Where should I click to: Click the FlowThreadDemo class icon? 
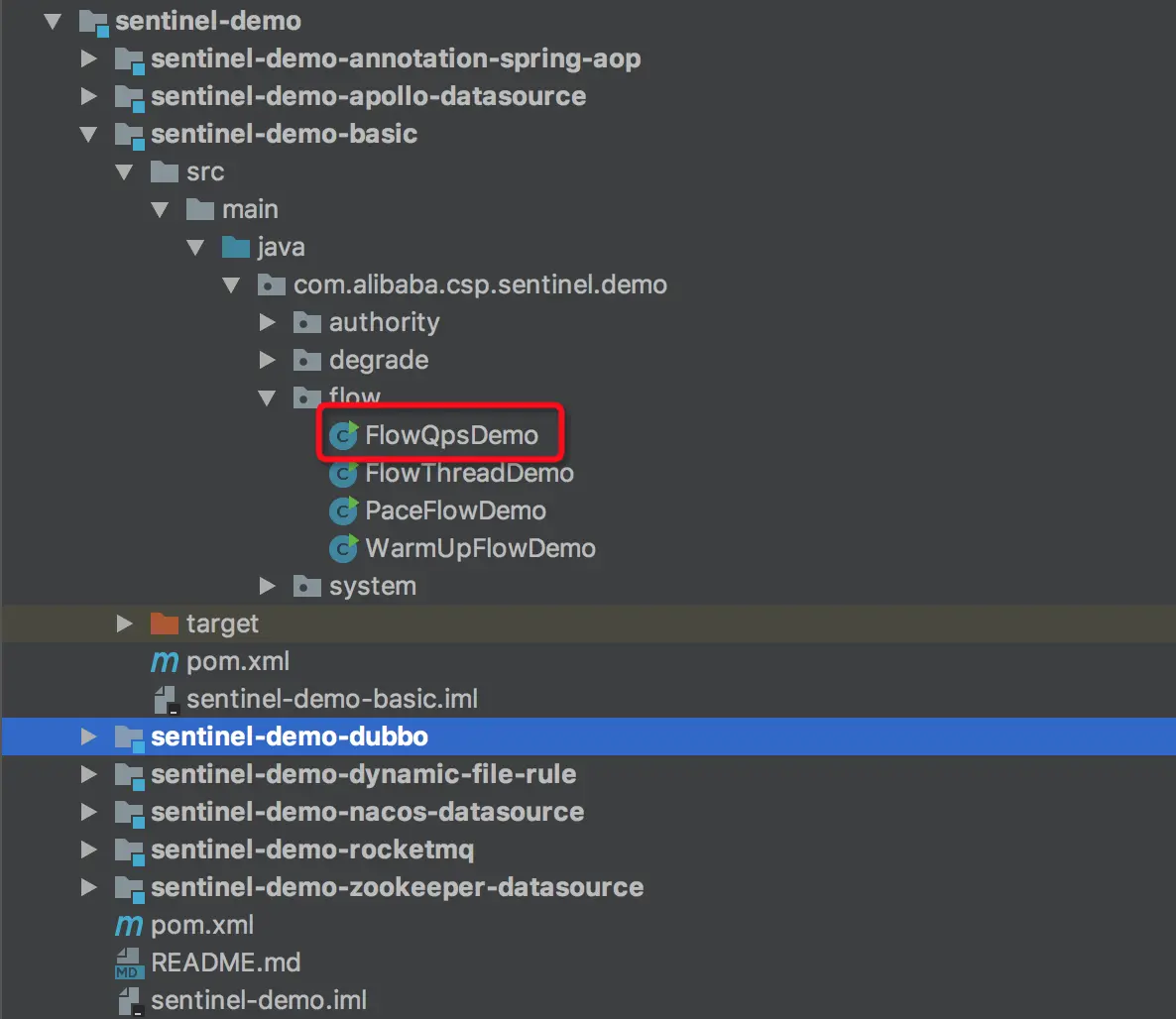pyautogui.click(x=342, y=473)
